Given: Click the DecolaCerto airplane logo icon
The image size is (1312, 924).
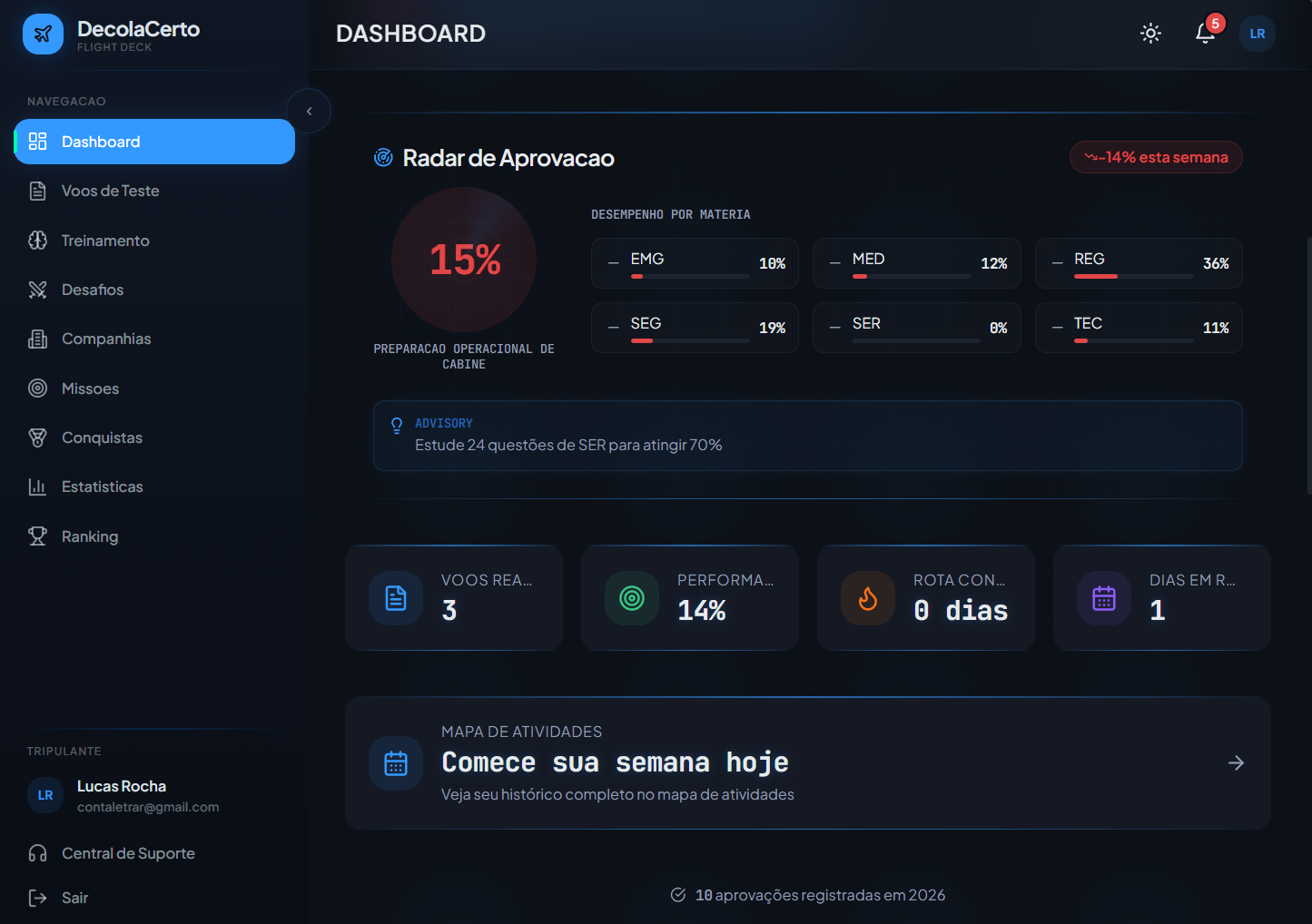Looking at the screenshot, I should click(43, 34).
